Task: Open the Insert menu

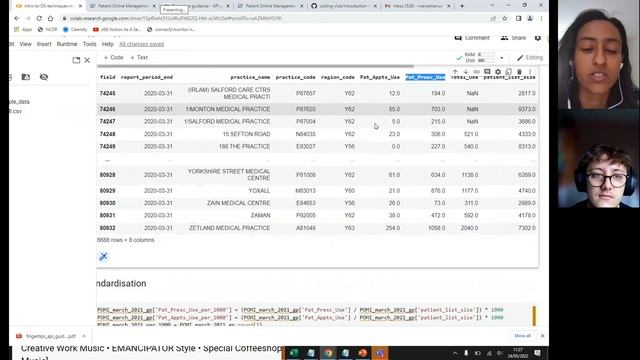Action: tap(44, 44)
